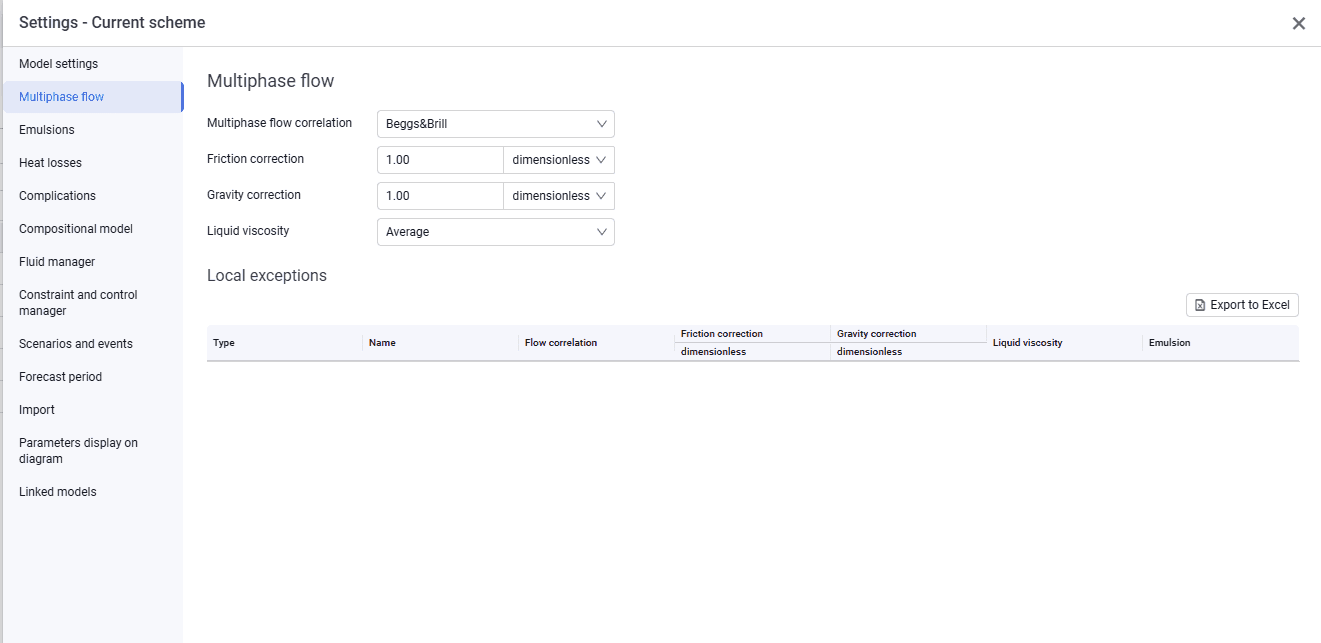
Task: Go to Emulsions settings
Action: (91, 130)
